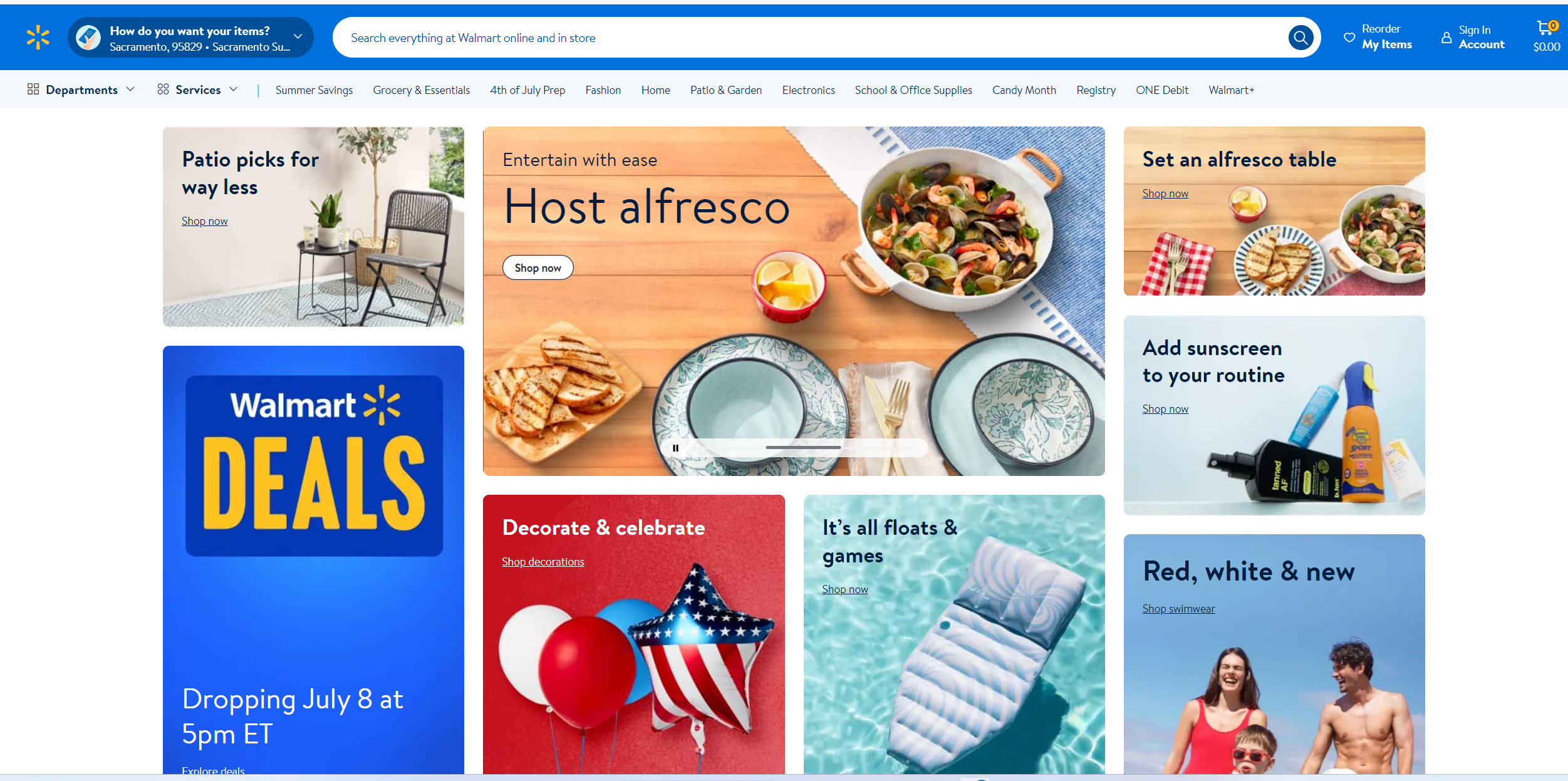This screenshot has width=1568, height=781.
Task: Click the magnifying glass search icon
Action: pos(1301,38)
